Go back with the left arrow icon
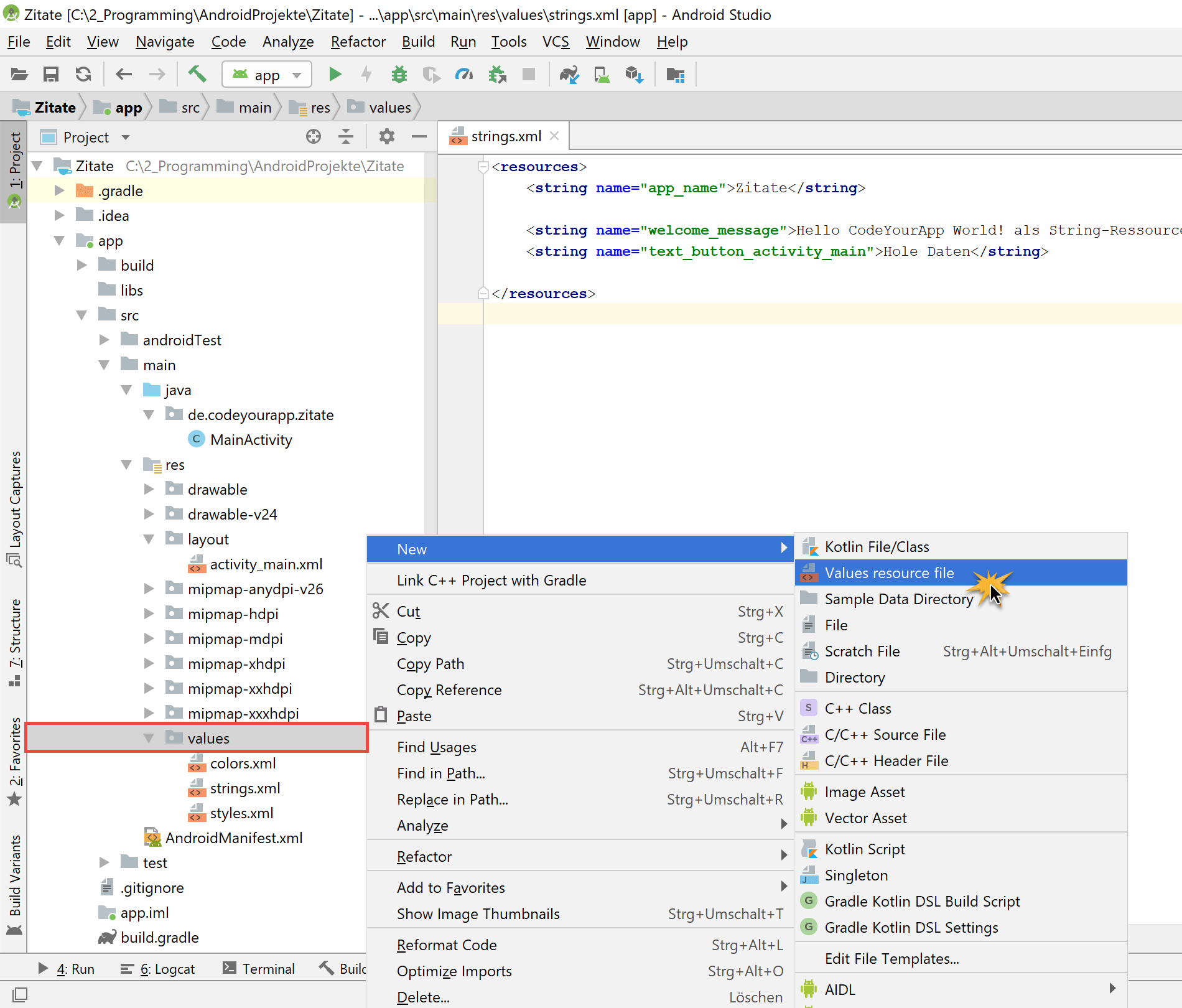The width and height of the screenshot is (1182, 1008). (x=124, y=75)
